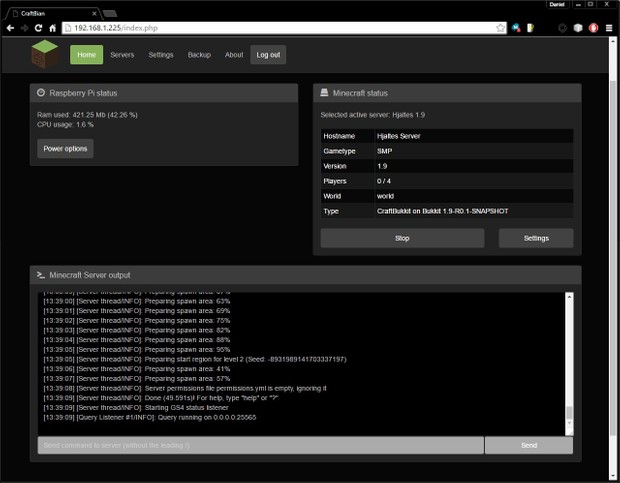Close the CraftBian browser tab
Screen dimensions: 620x483
click(95, 13)
